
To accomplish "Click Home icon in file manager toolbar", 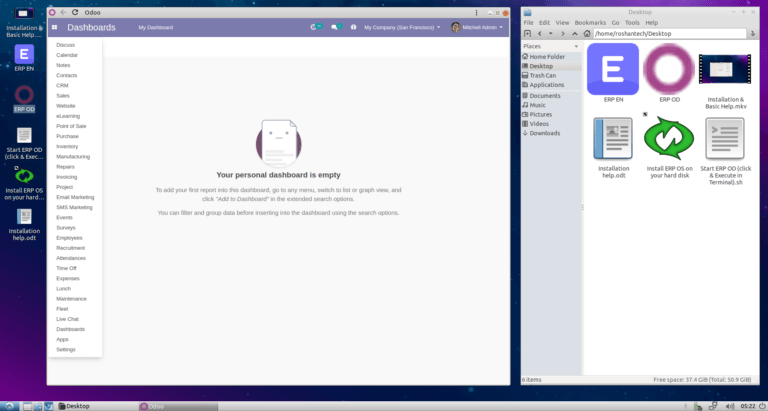I will tap(587, 34).
